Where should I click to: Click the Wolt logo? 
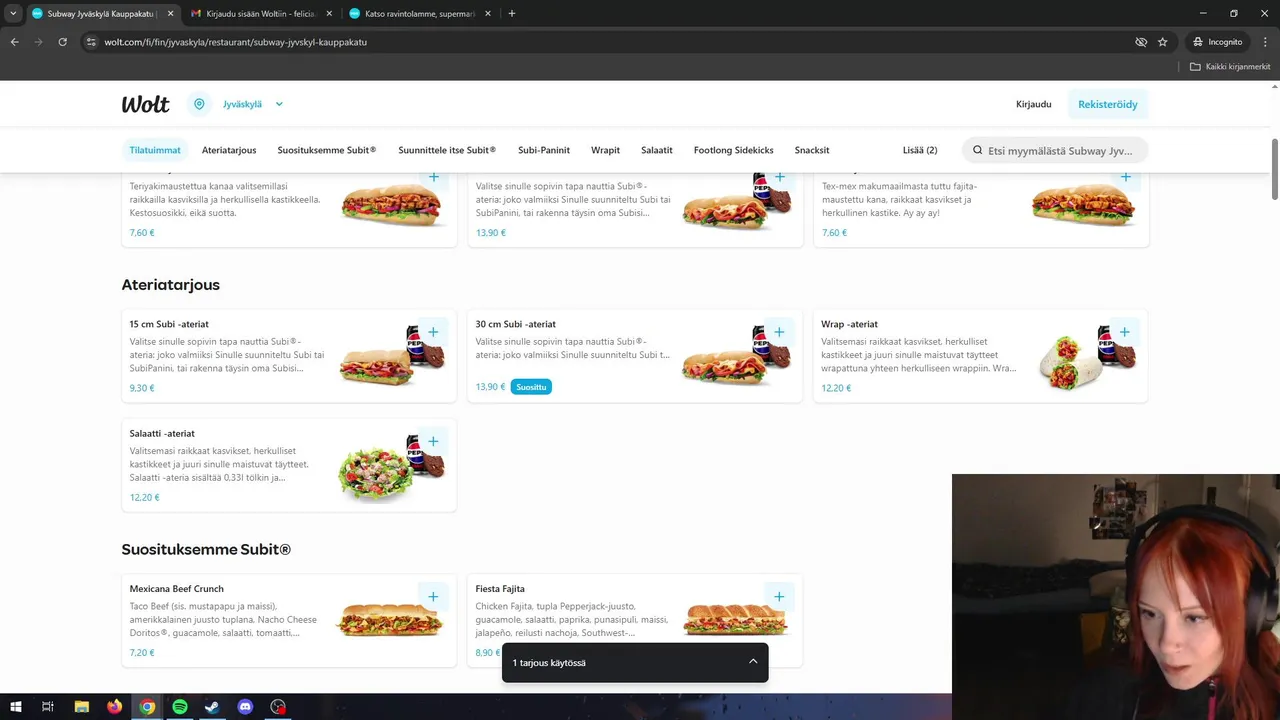point(146,104)
